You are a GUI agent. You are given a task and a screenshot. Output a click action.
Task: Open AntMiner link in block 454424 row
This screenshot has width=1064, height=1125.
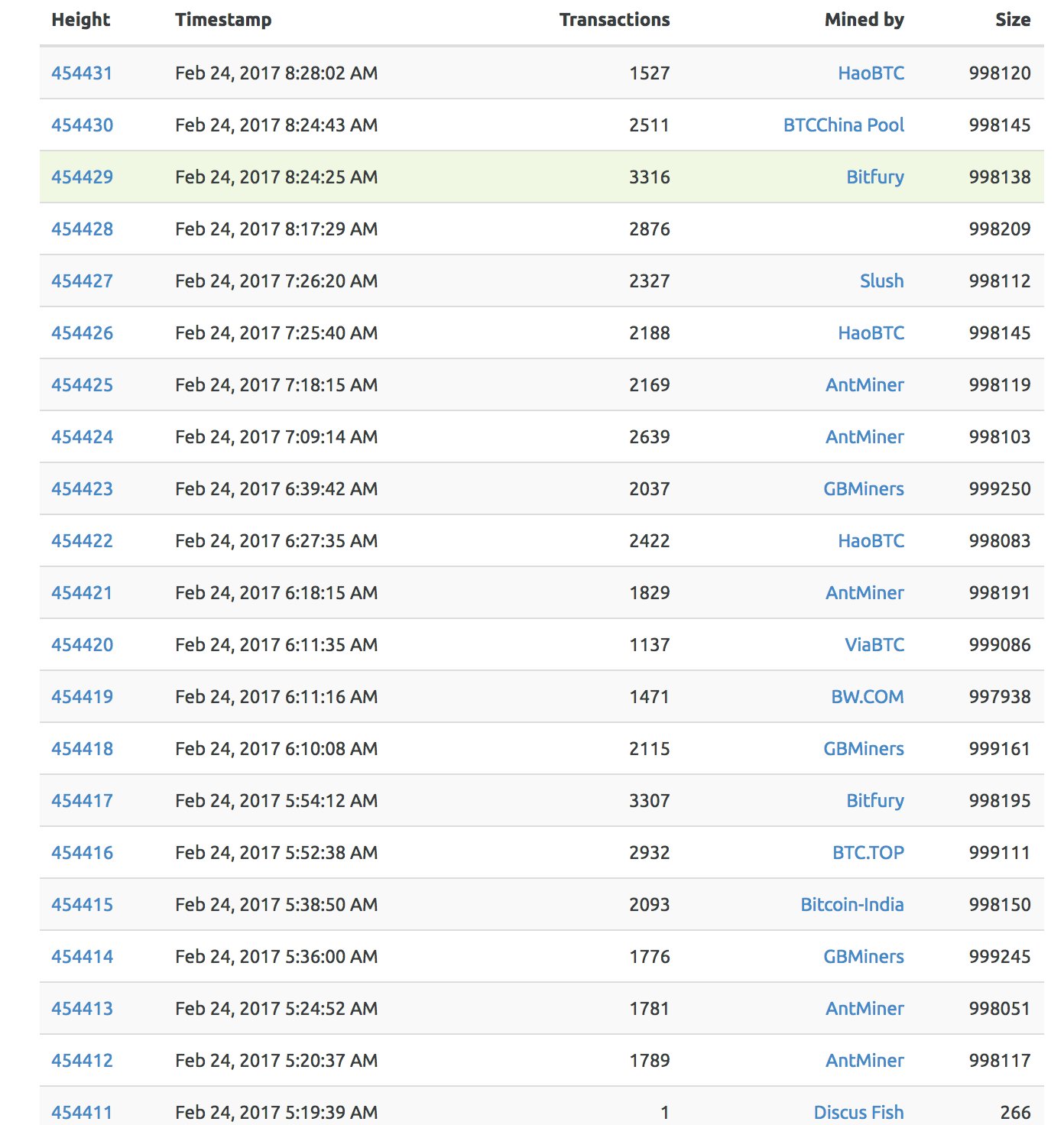864,437
